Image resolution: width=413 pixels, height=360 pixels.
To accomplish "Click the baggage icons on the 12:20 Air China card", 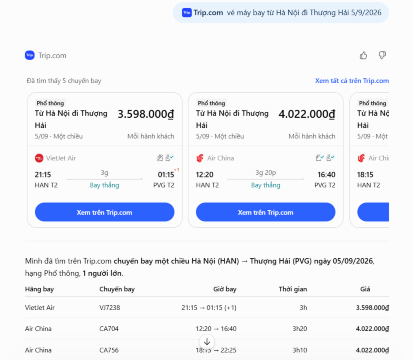I will coord(325,158).
